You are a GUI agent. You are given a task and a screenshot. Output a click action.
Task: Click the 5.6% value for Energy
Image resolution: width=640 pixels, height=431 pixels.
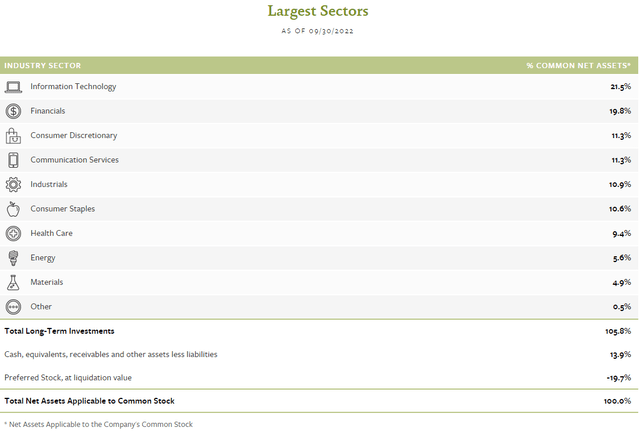point(622,258)
